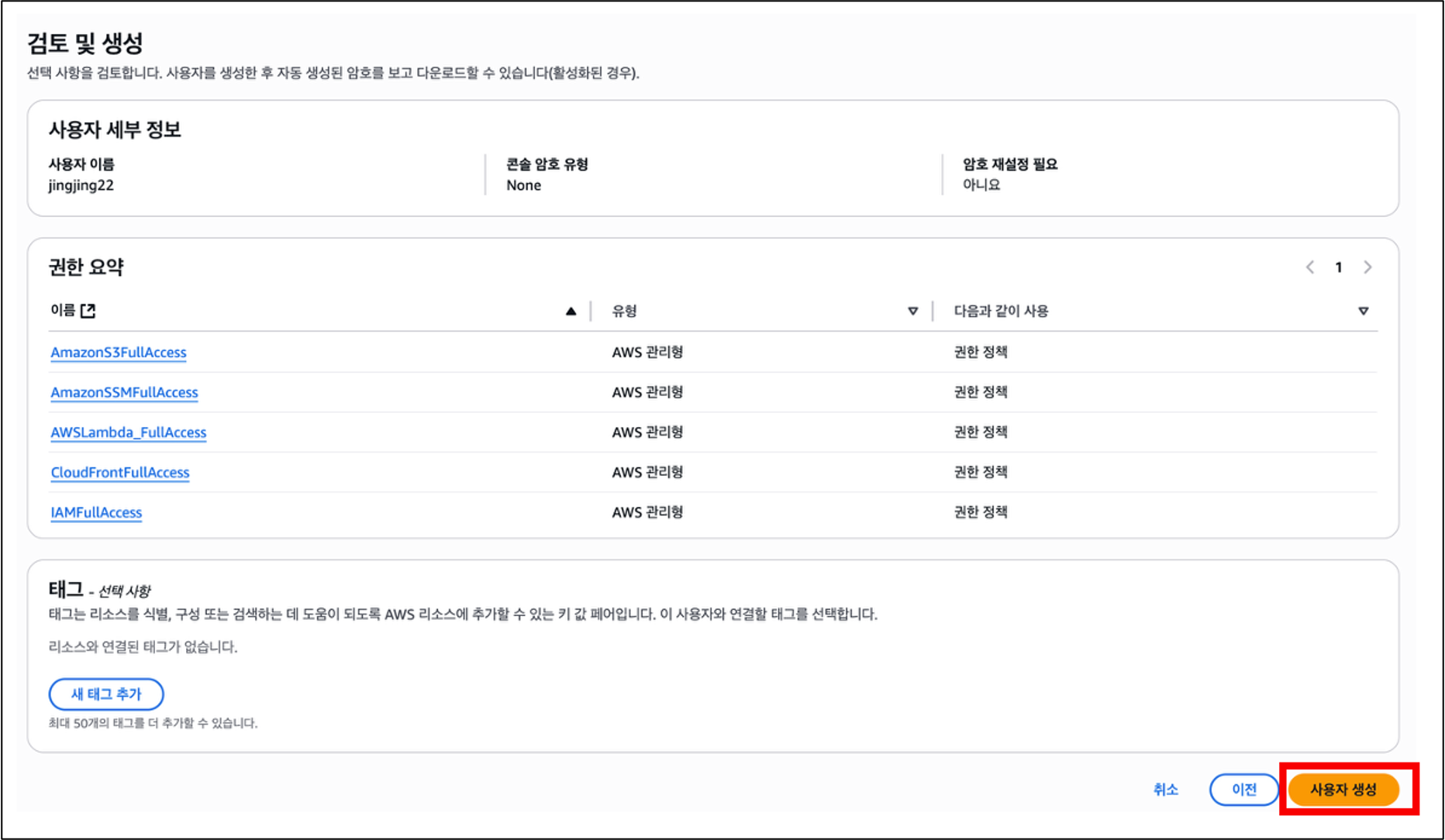The height and width of the screenshot is (840, 1445).
Task: Click the 유형 column sort triangle
Action: pos(912,311)
